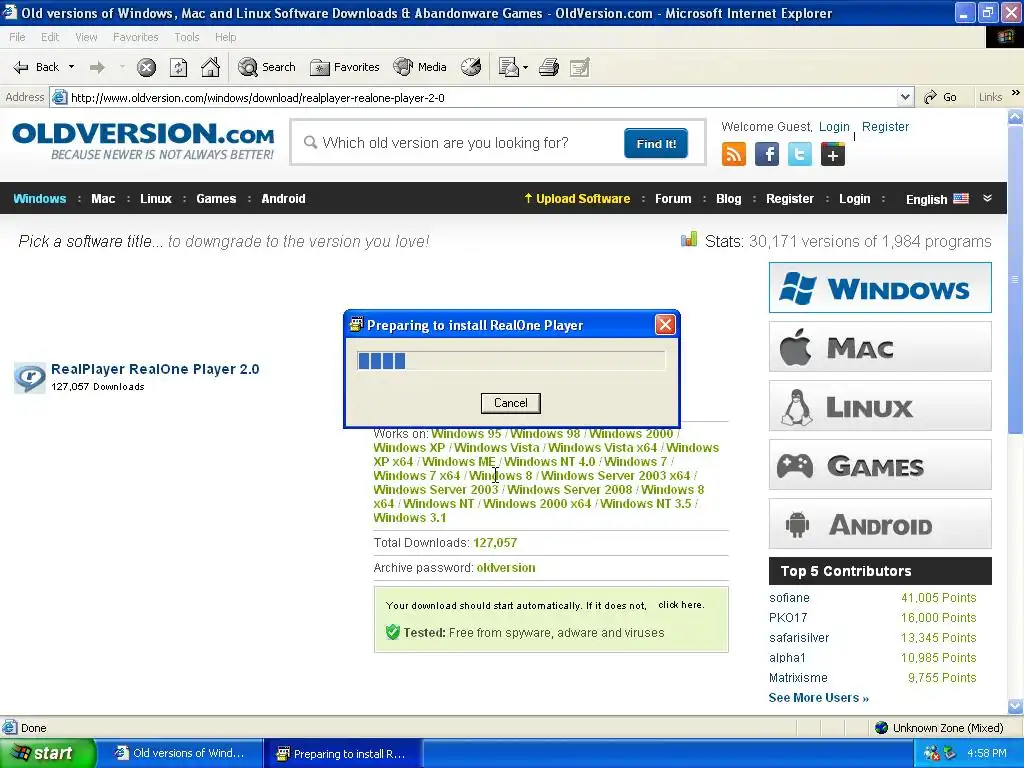Viewport: 1024px width, 768px height.
Task: Click the US flag language icon
Action: coord(961,199)
